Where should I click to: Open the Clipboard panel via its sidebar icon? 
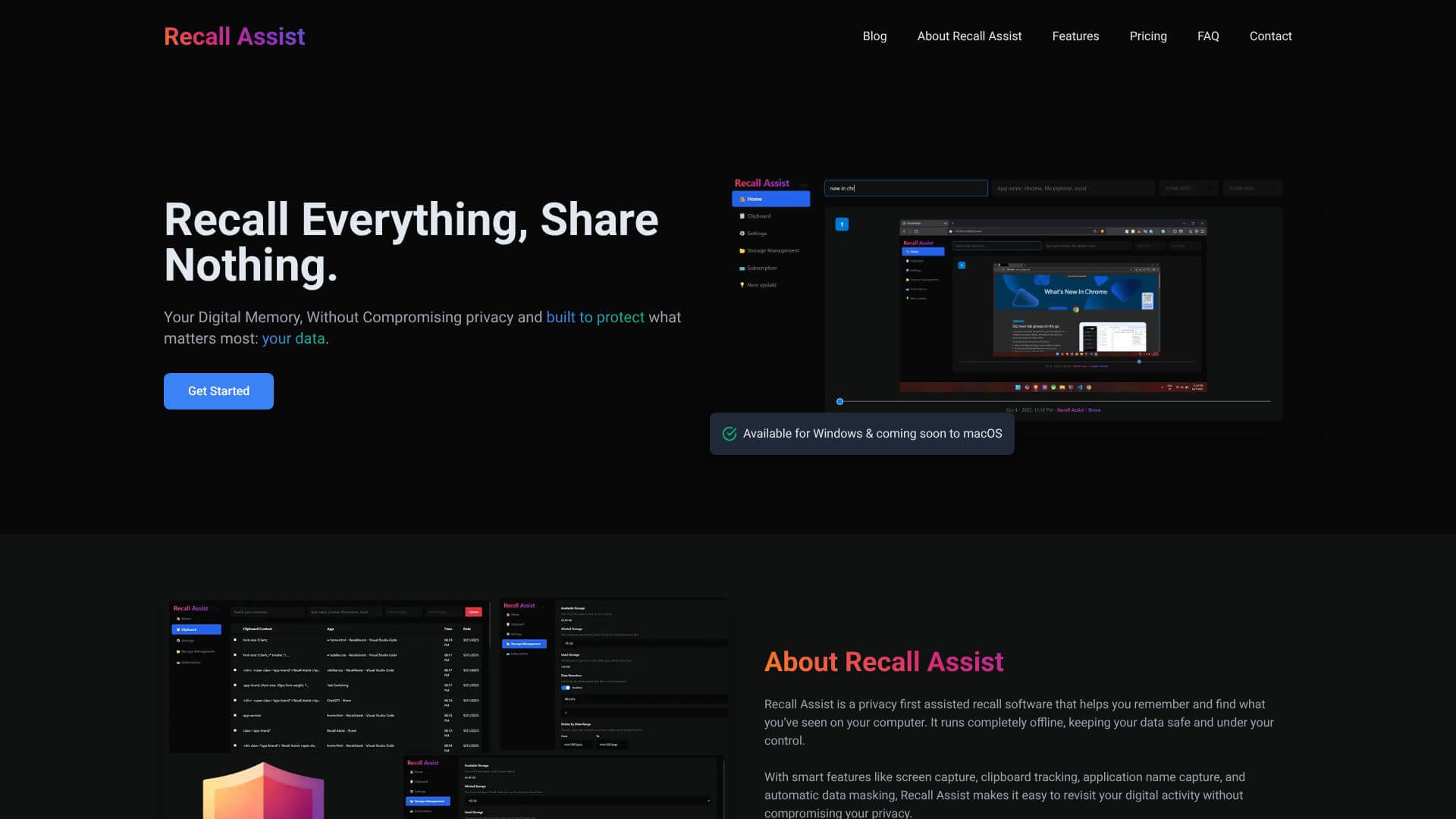pos(742,216)
